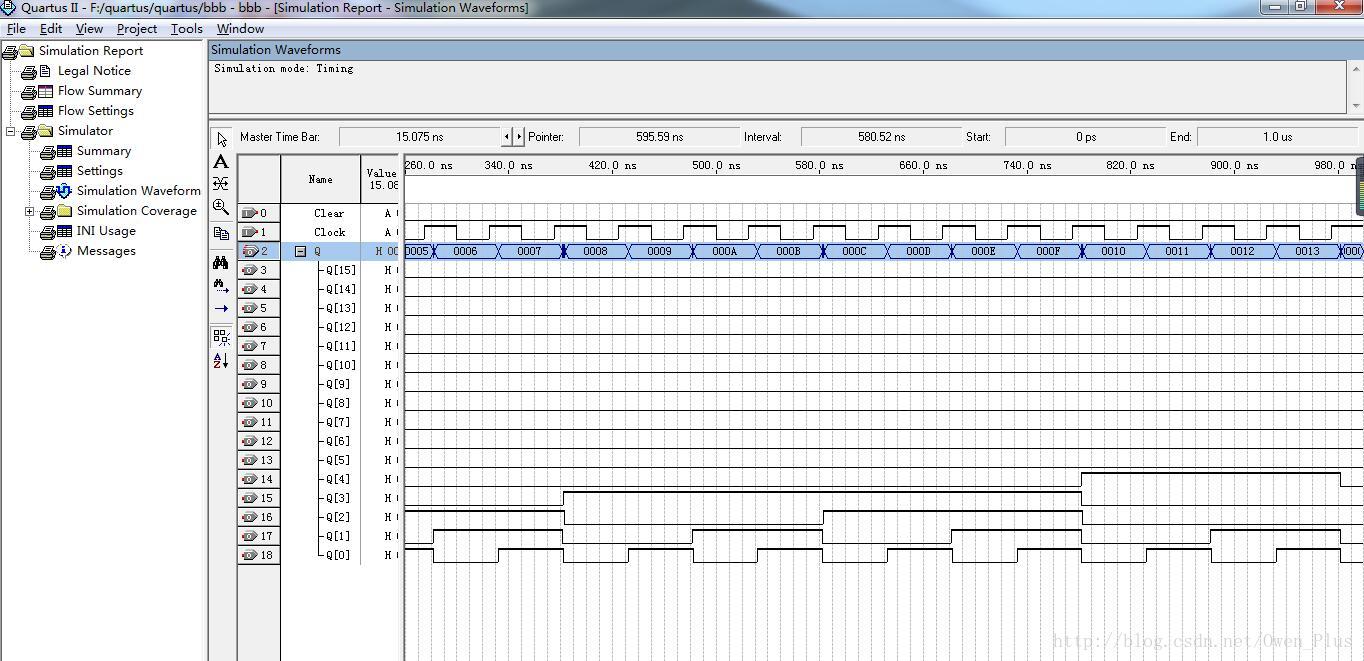Click 'Simulation mode: Timing' text
This screenshot has height=661, width=1364.
[x=284, y=68]
